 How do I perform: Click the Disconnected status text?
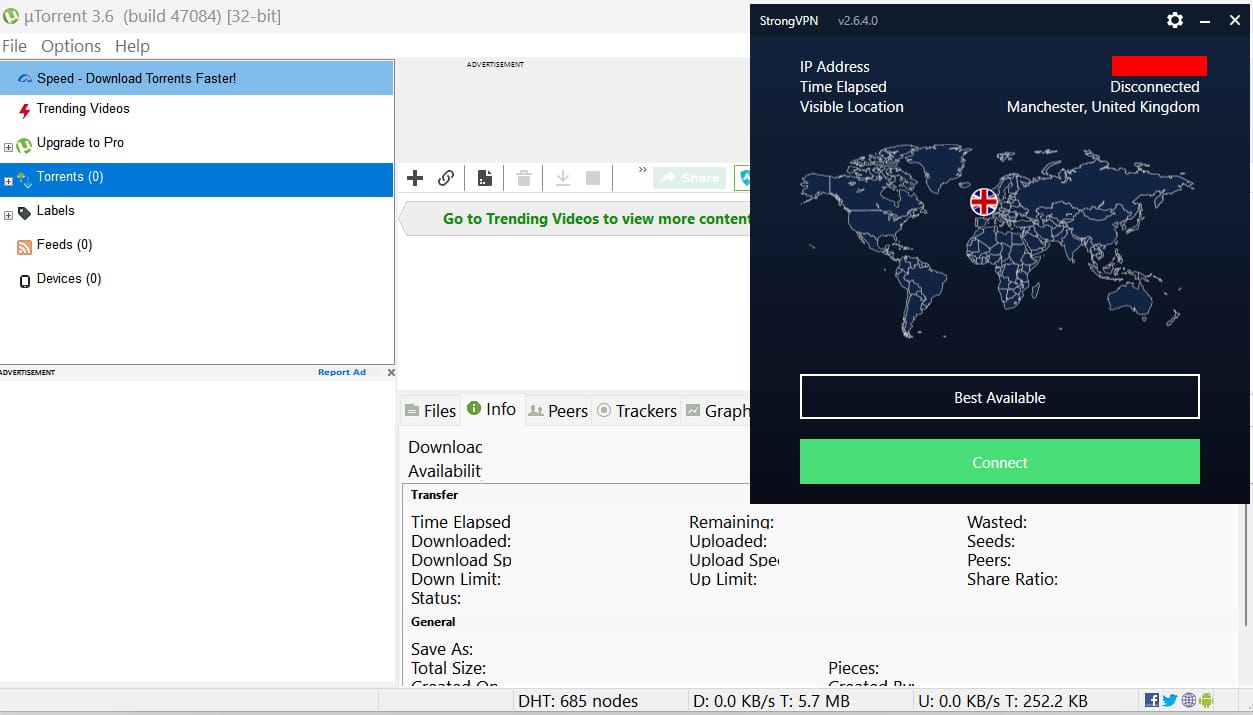(1155, 87)
